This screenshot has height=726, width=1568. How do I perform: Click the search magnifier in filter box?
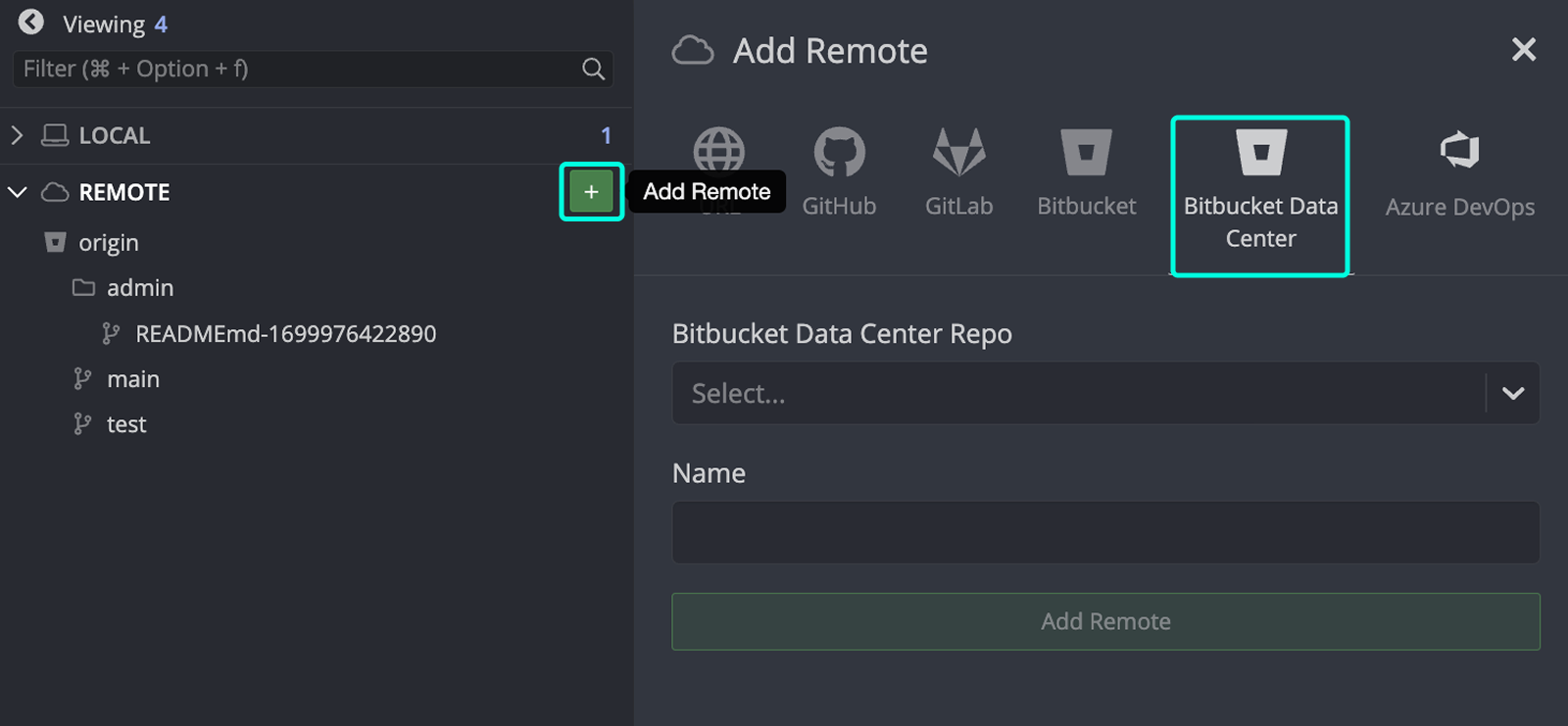point(593,69)
